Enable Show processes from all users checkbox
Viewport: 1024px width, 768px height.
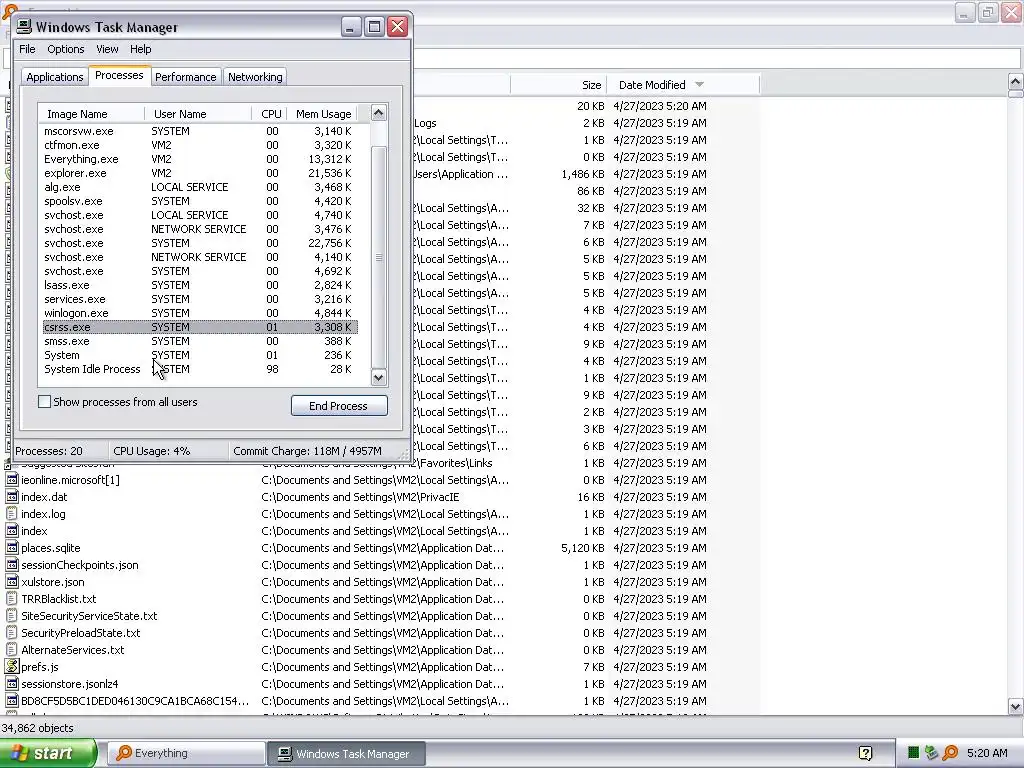point(44,402)
